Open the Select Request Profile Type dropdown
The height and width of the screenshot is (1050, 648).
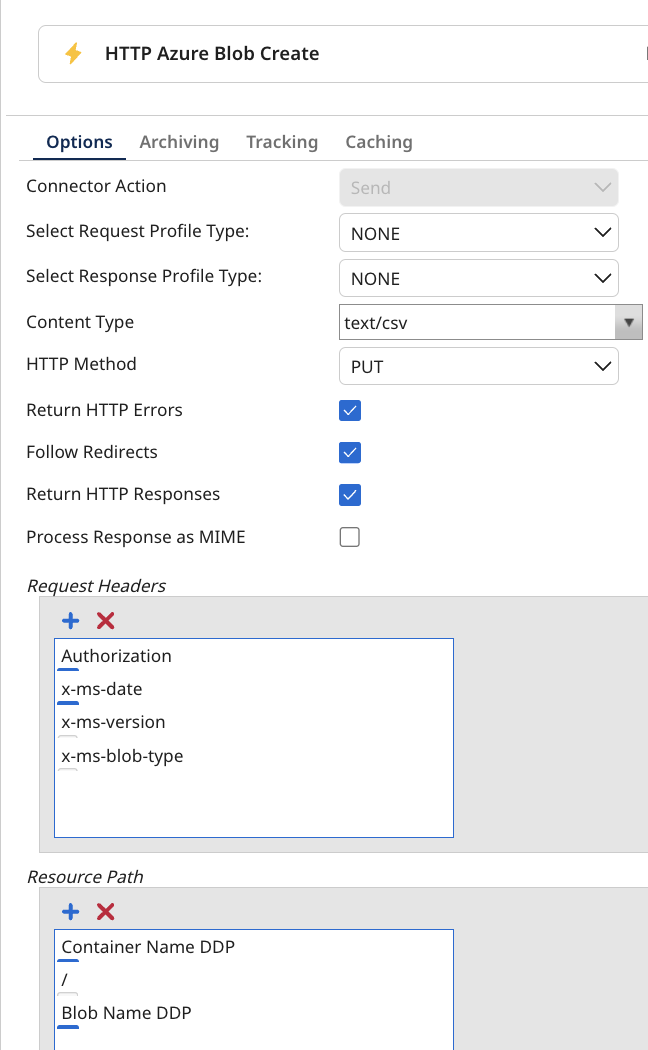(x=601, y=232)
